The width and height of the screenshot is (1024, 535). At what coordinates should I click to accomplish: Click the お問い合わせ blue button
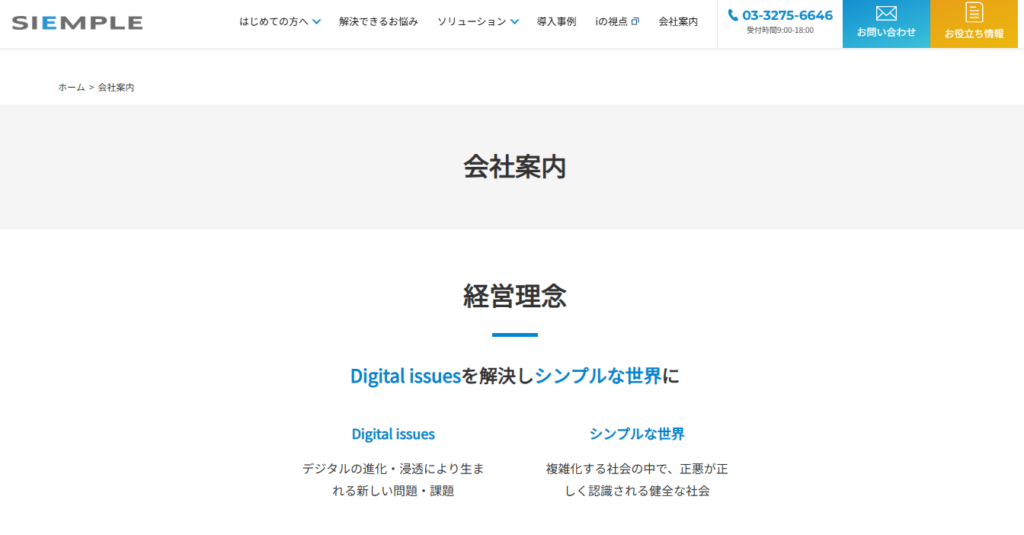pyautogui.click(x=886, y=24)
